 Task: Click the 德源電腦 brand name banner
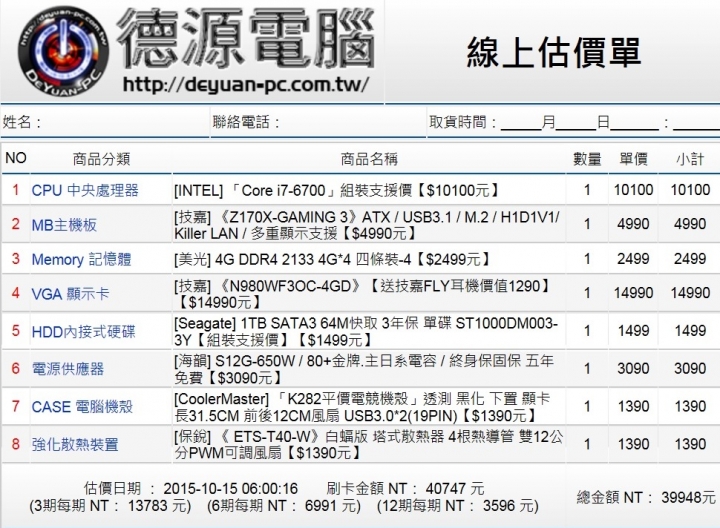pos(246,38)
